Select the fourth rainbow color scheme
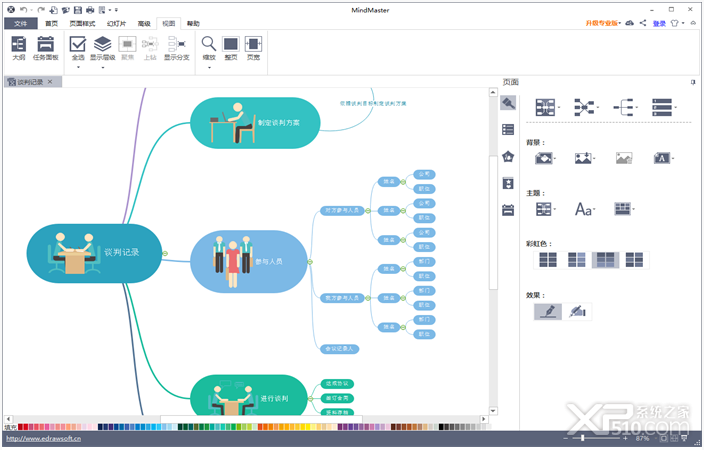This screenshot has width=704, height=450. tap(634, 260)
